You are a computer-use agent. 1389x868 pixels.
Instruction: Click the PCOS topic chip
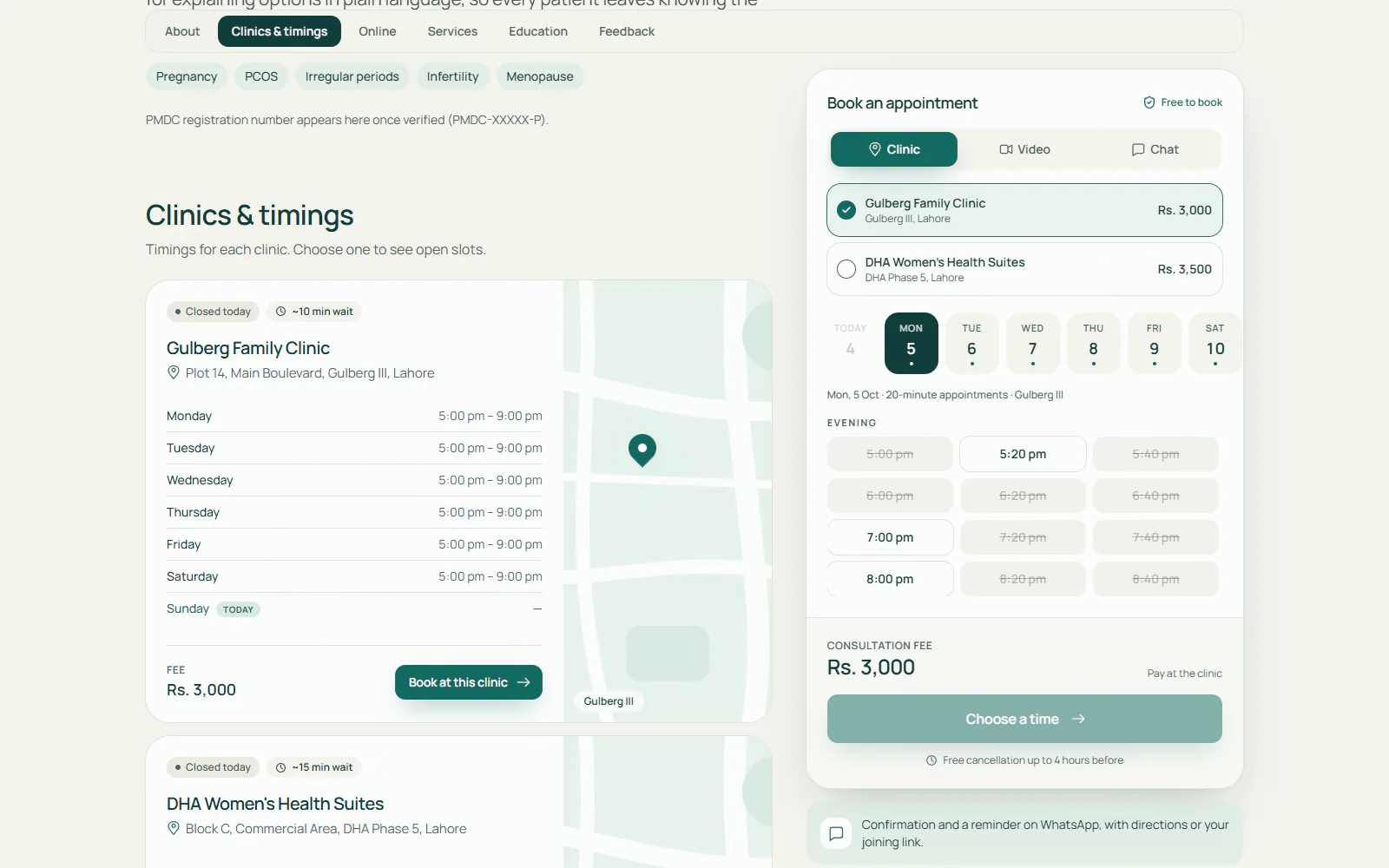click(261, 76)
